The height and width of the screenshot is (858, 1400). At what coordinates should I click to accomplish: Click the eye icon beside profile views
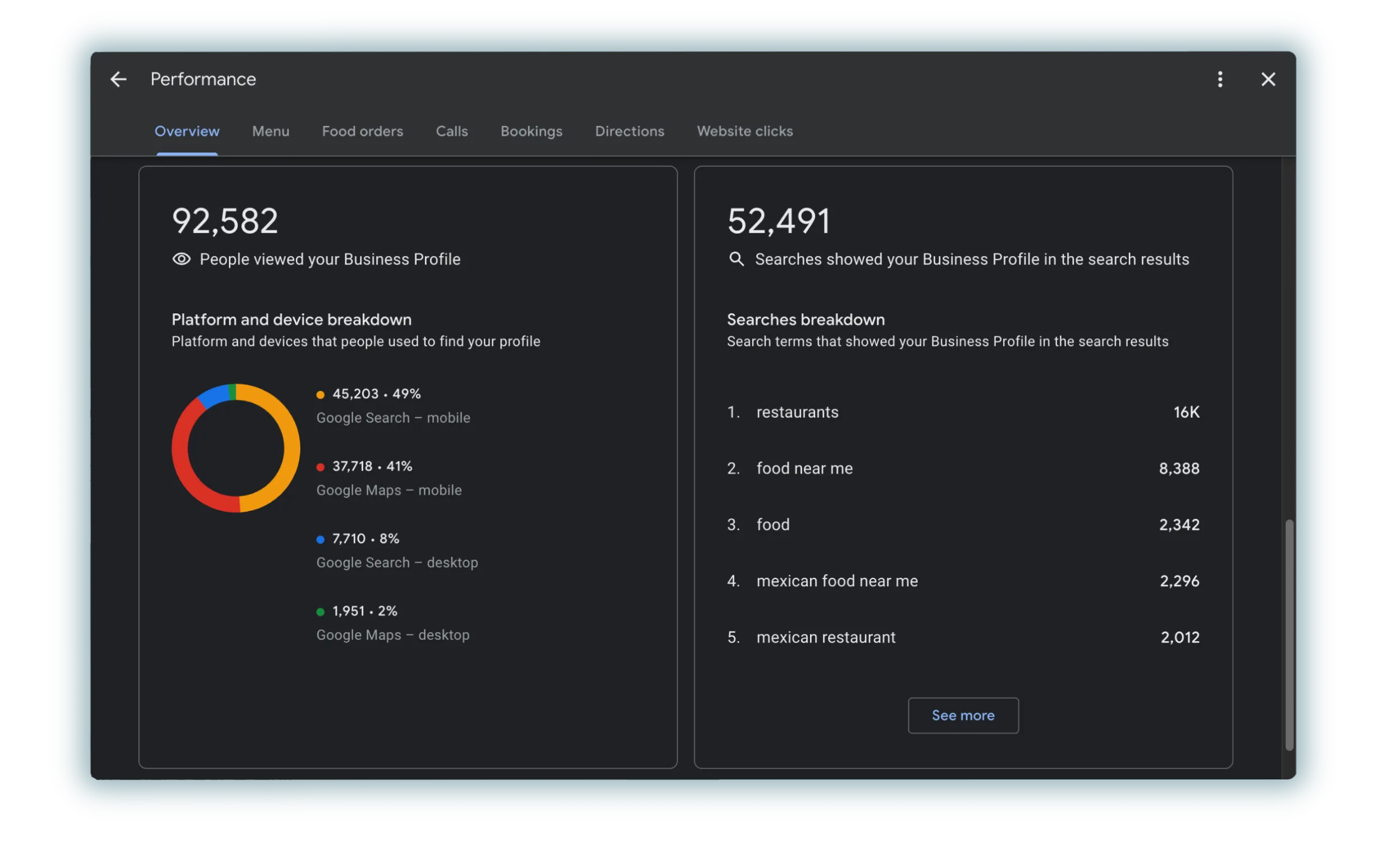pos(181,259)
